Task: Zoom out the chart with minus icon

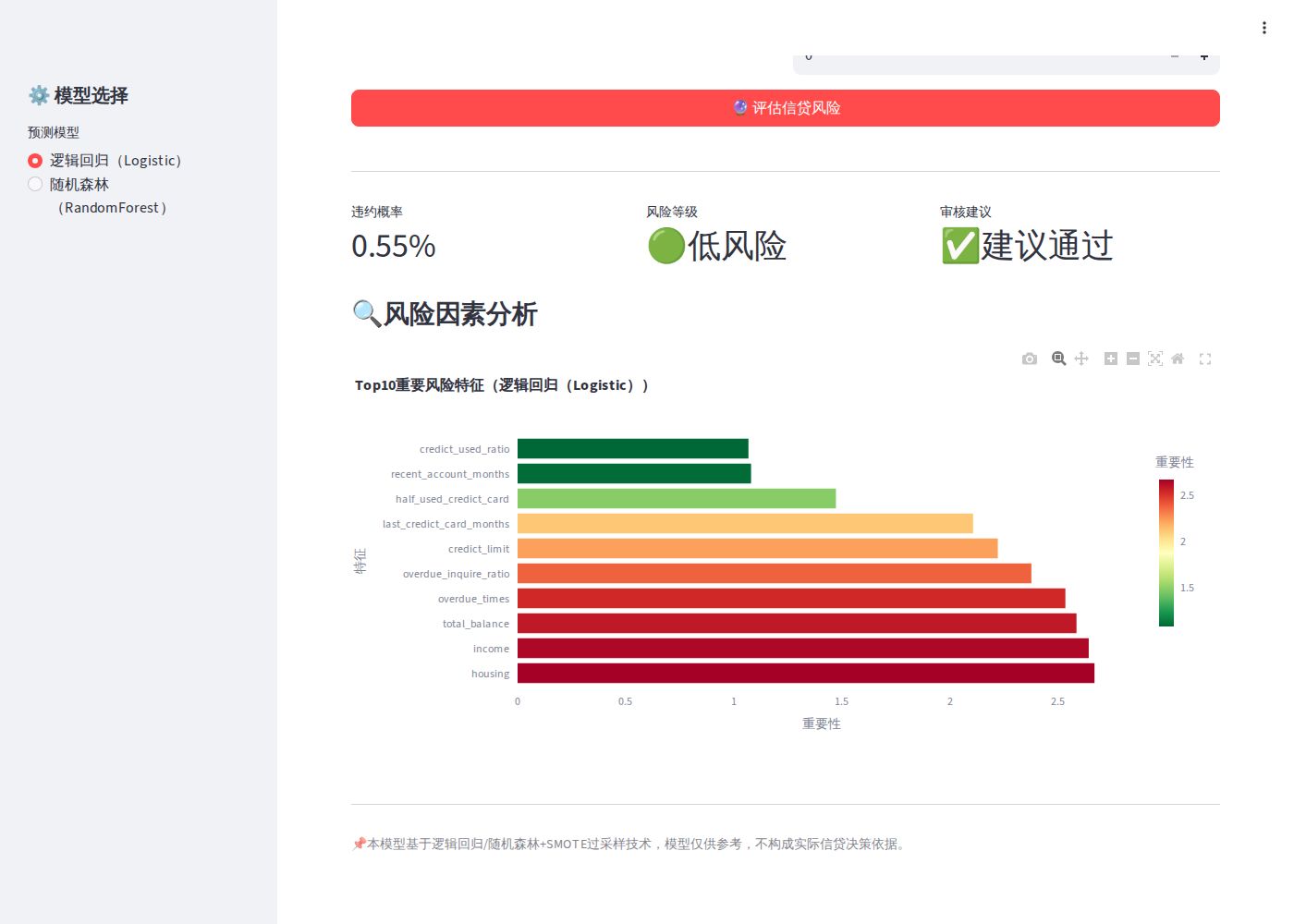Action: 1133,359
